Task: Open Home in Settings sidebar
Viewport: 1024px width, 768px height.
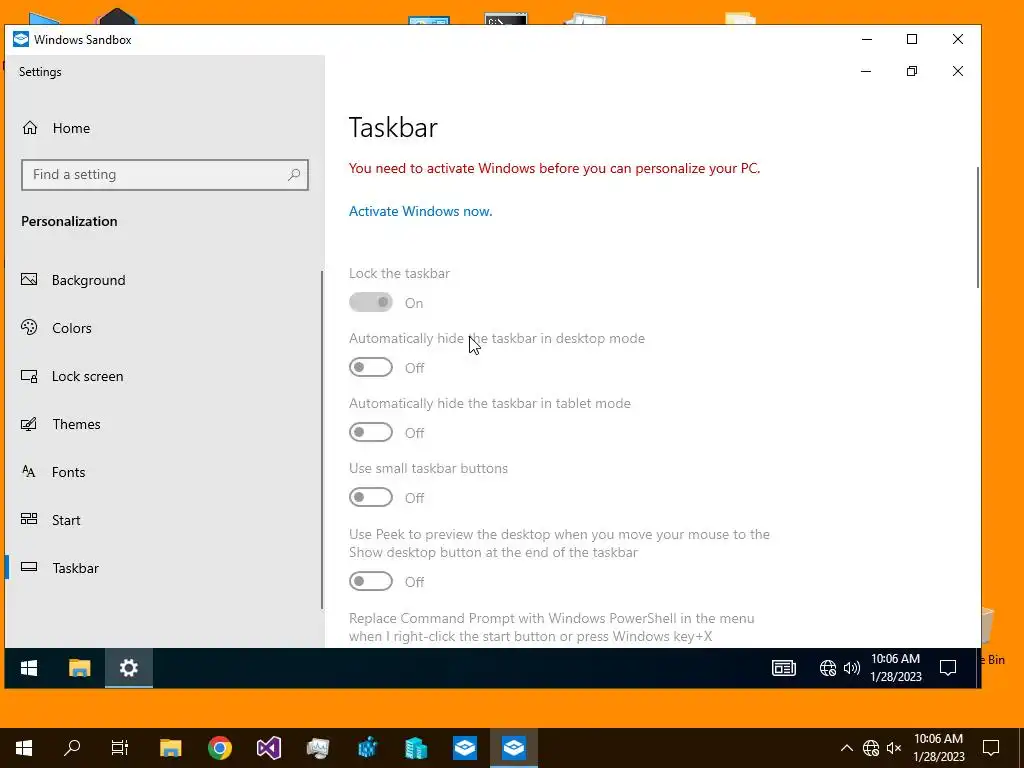Action: coord(56,128)
